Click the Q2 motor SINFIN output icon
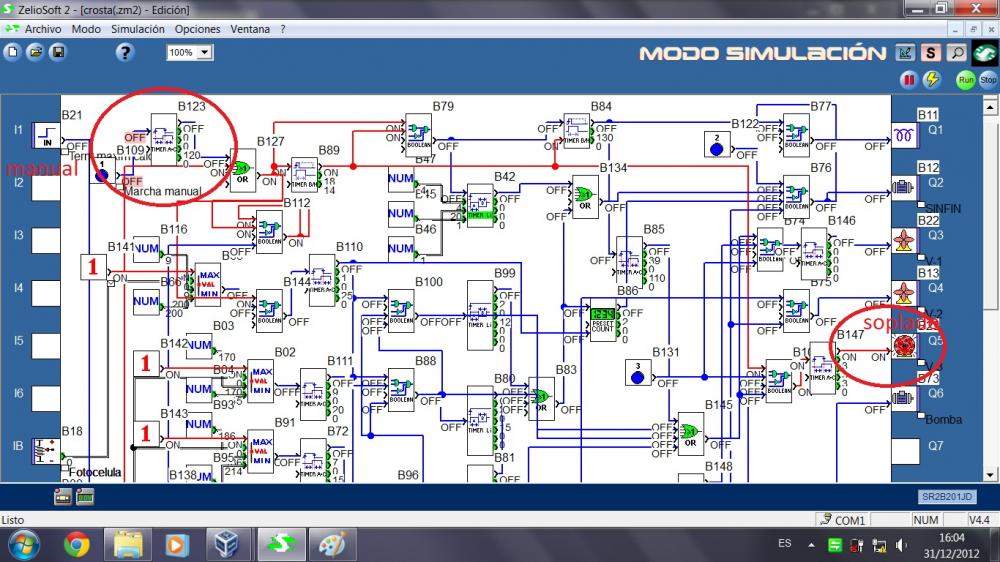The image size is (1000, 562). (904, 188)
